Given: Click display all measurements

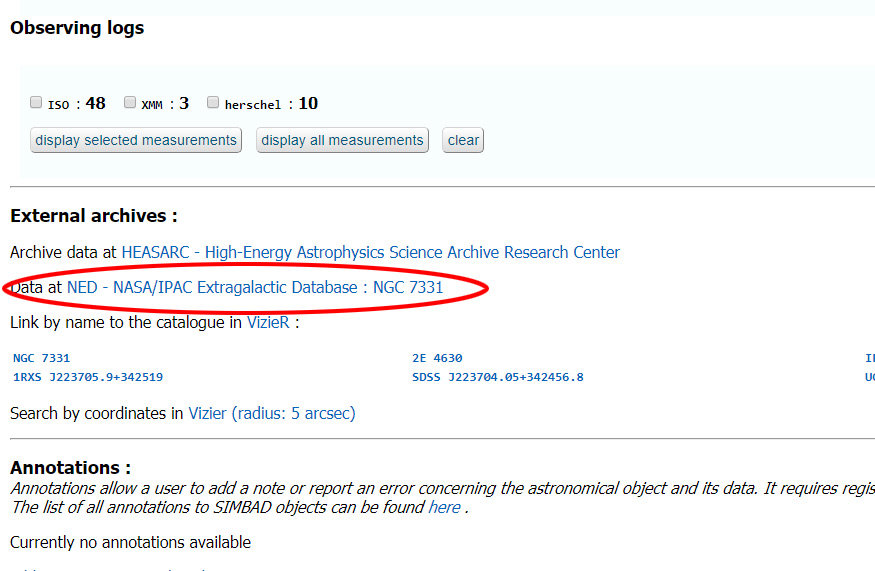Looking at the screenshot, I should tap(342, 140).
